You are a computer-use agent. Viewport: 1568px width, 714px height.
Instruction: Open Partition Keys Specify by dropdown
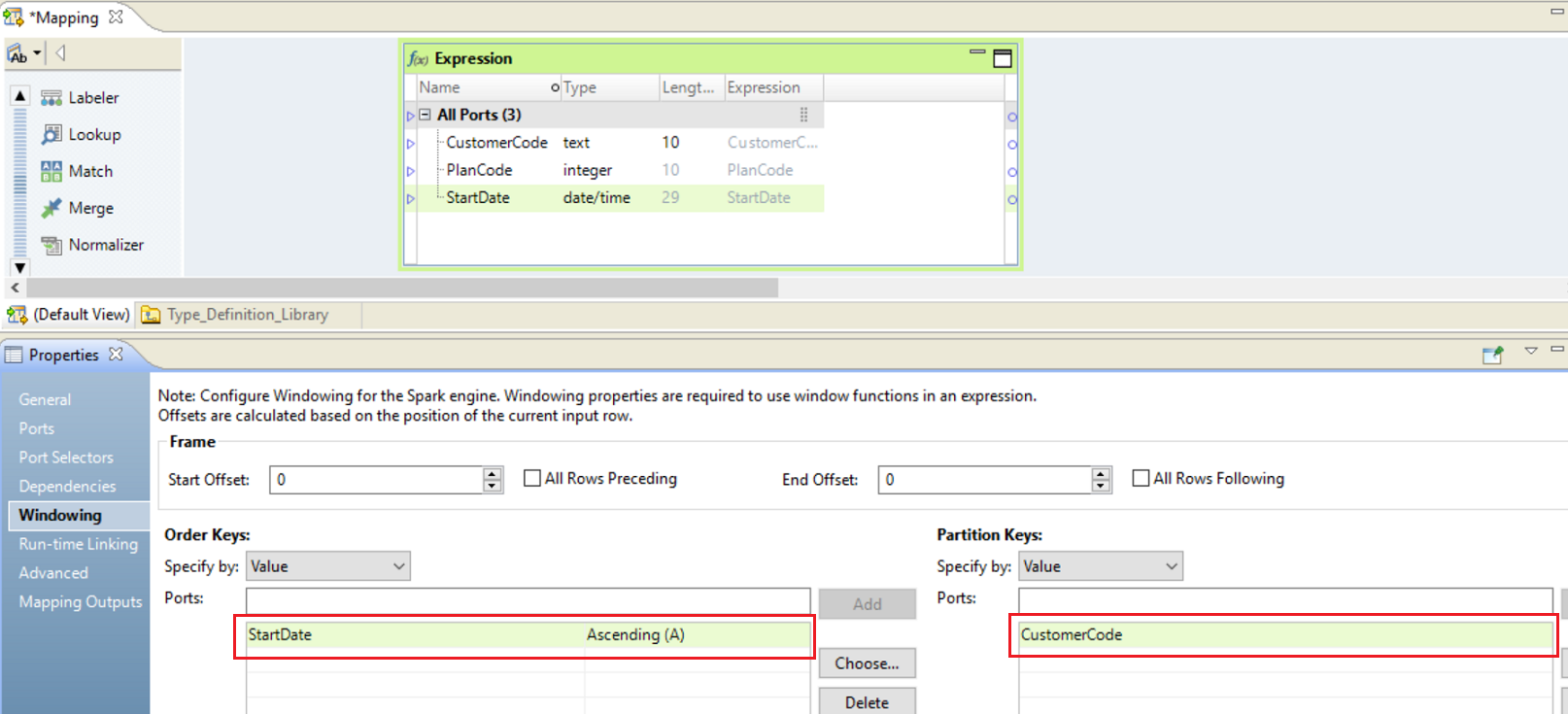(x=1101, y=566)
